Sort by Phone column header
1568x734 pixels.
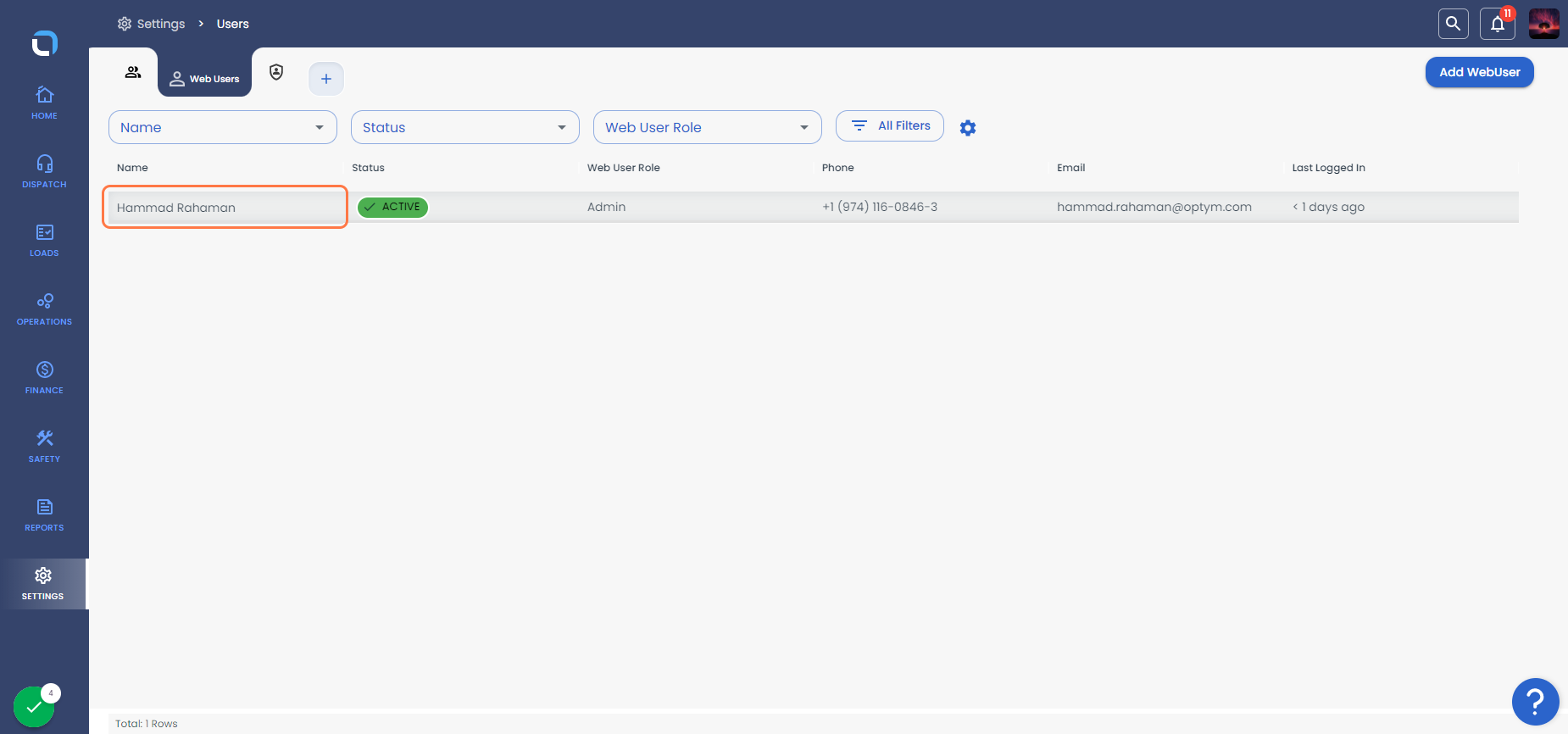(x=838, y=168)
